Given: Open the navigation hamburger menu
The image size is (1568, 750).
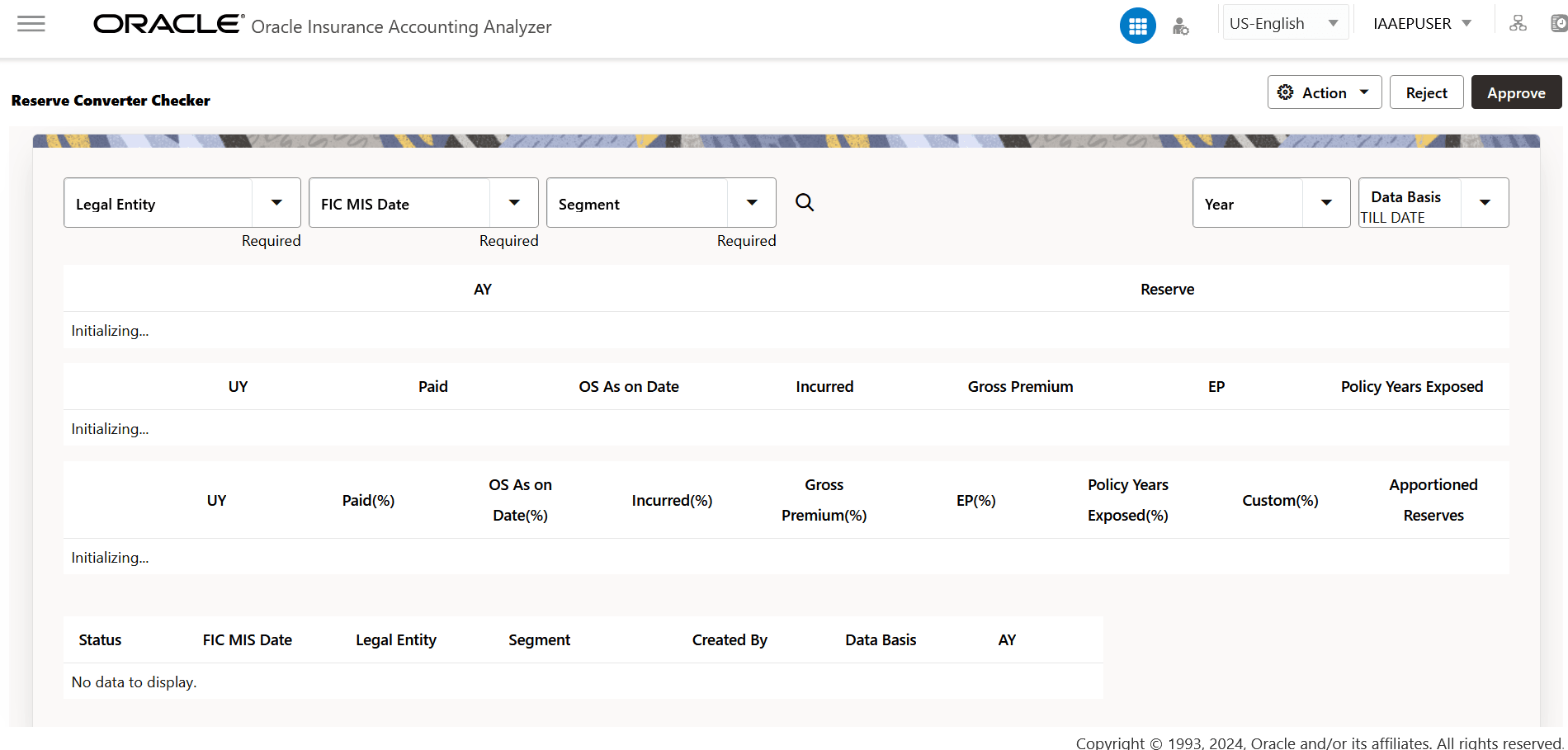Looking at the screenshot, I should click(x=31, y=23).
